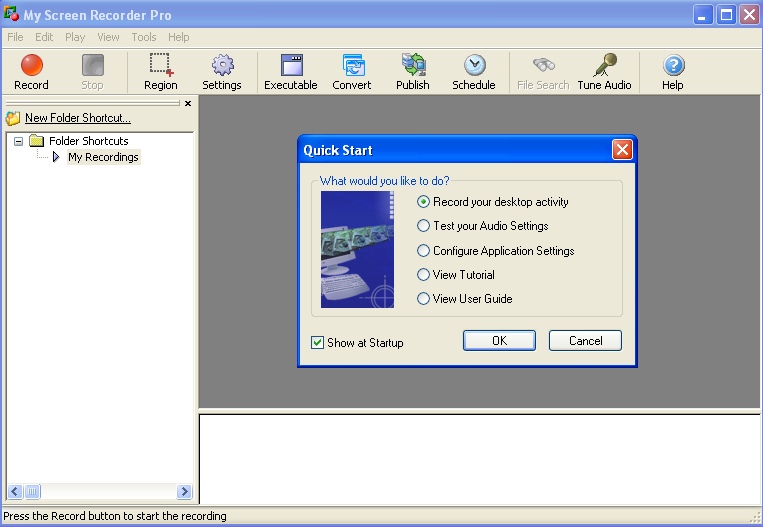Open the Edit menu
This screenshot has width=763, height=527.
point(44,37)
